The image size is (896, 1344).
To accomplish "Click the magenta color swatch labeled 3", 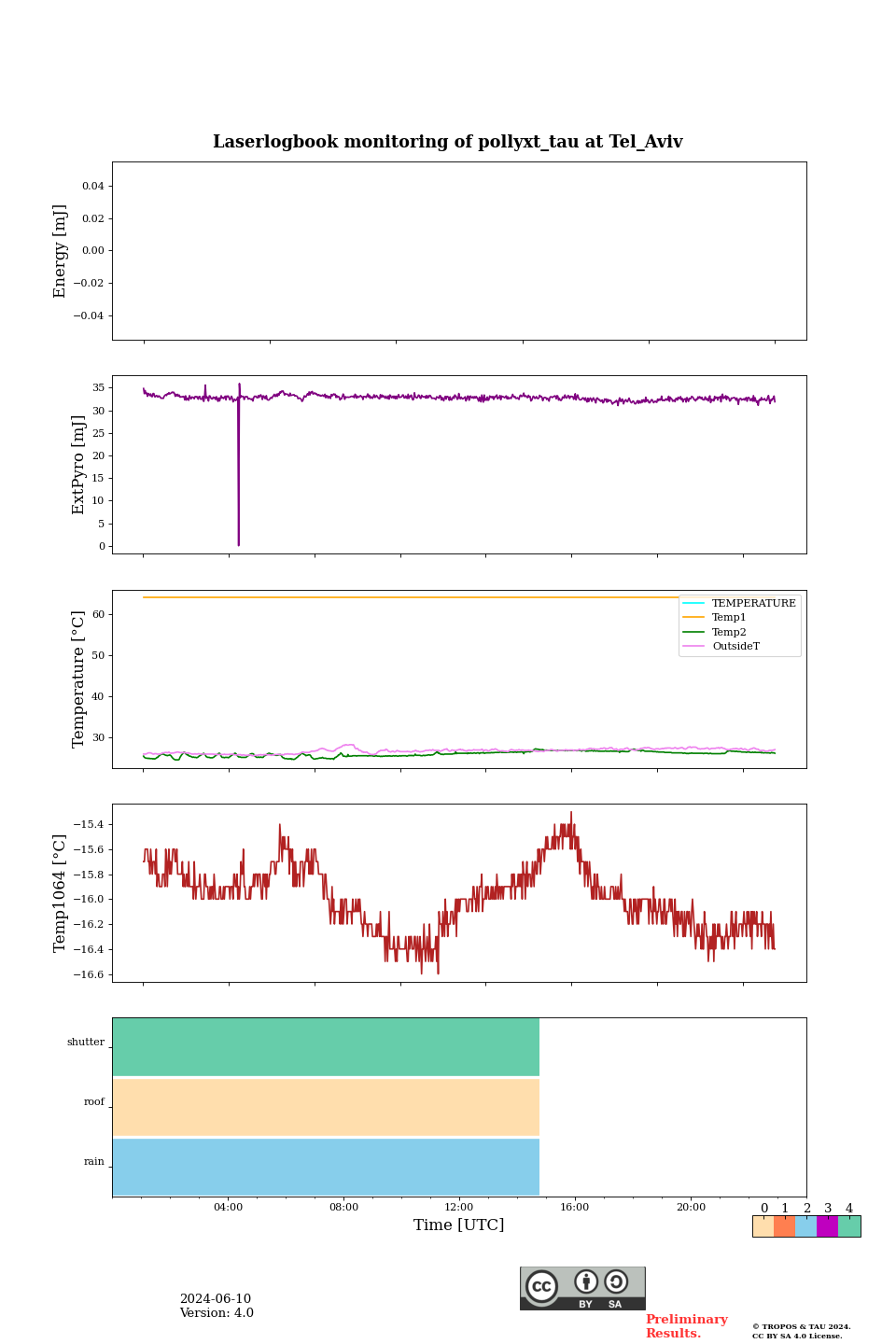I will (x=828, y=1226).
